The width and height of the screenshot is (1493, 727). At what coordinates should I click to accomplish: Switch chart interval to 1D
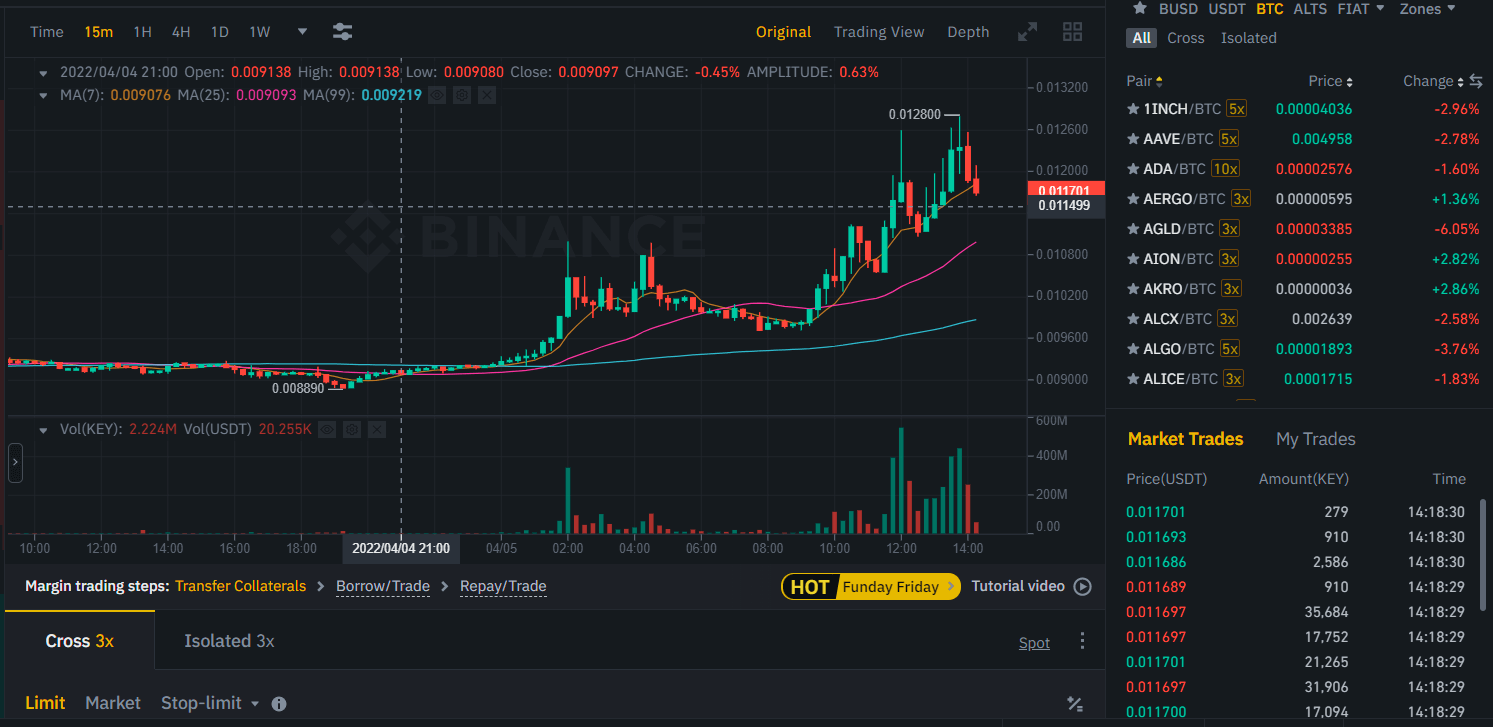pos(219,32)
